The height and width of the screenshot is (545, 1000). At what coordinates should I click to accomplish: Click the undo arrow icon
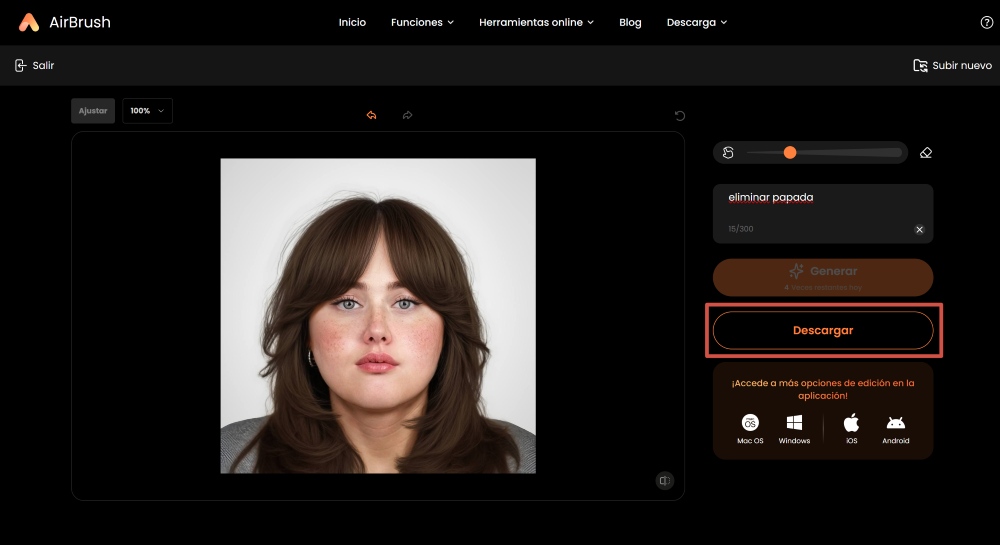click(371, 115)
